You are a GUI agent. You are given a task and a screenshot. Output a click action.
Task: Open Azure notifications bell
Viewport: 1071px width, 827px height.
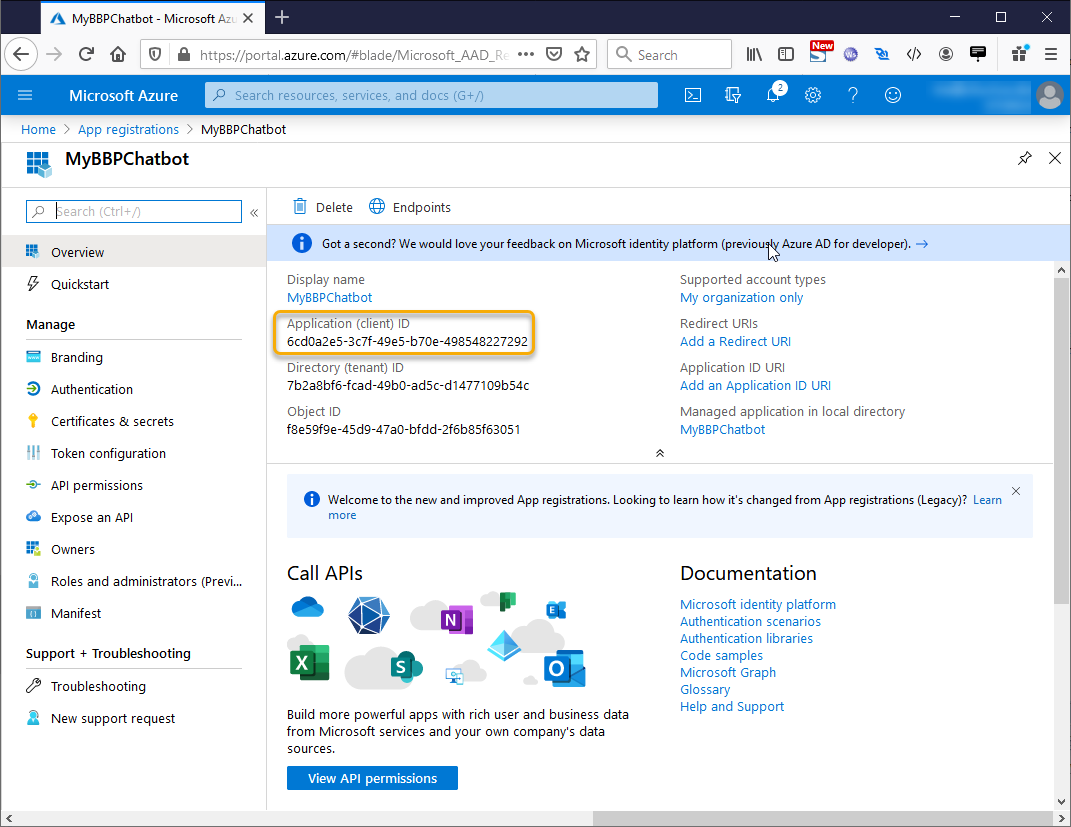(773, 95)
